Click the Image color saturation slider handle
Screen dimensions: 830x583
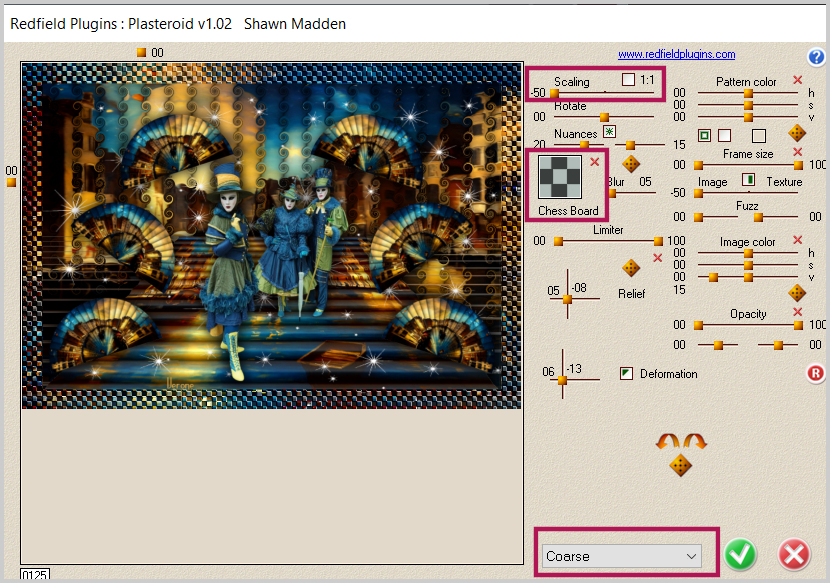[748, 265]
